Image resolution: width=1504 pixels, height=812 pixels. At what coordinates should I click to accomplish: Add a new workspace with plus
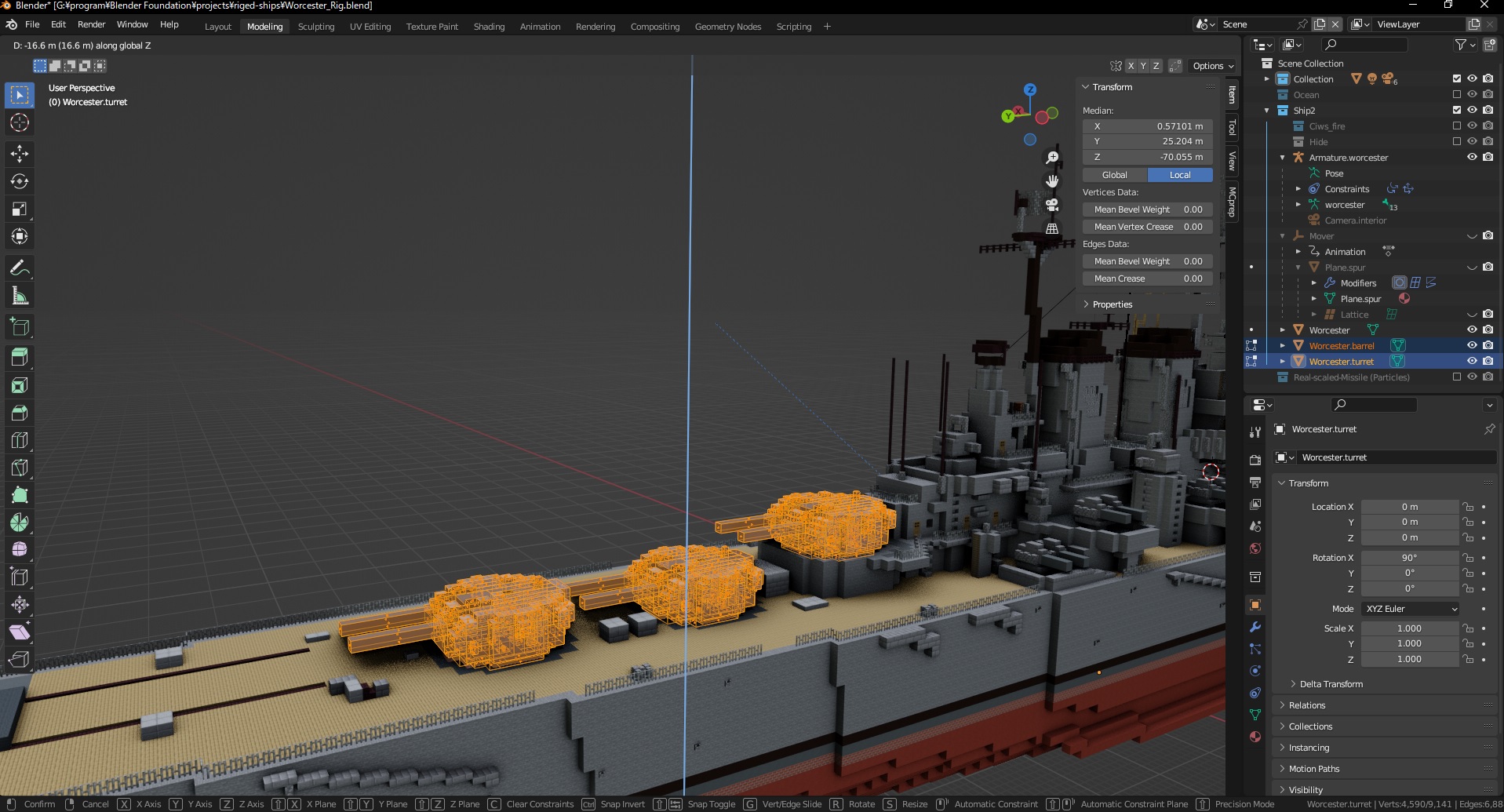pyautogui.click(x=827, y=27)
